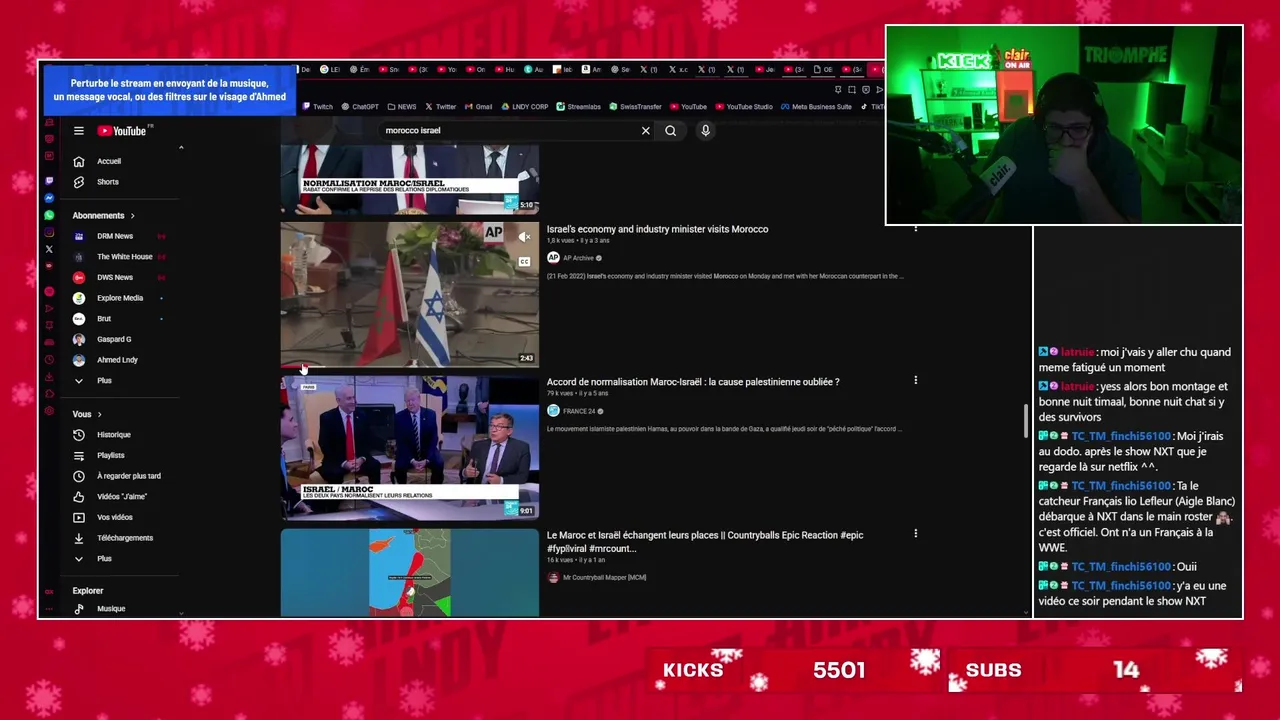Open the Normalisation Maroc/Israël video thumbnail

pos(409,179)
